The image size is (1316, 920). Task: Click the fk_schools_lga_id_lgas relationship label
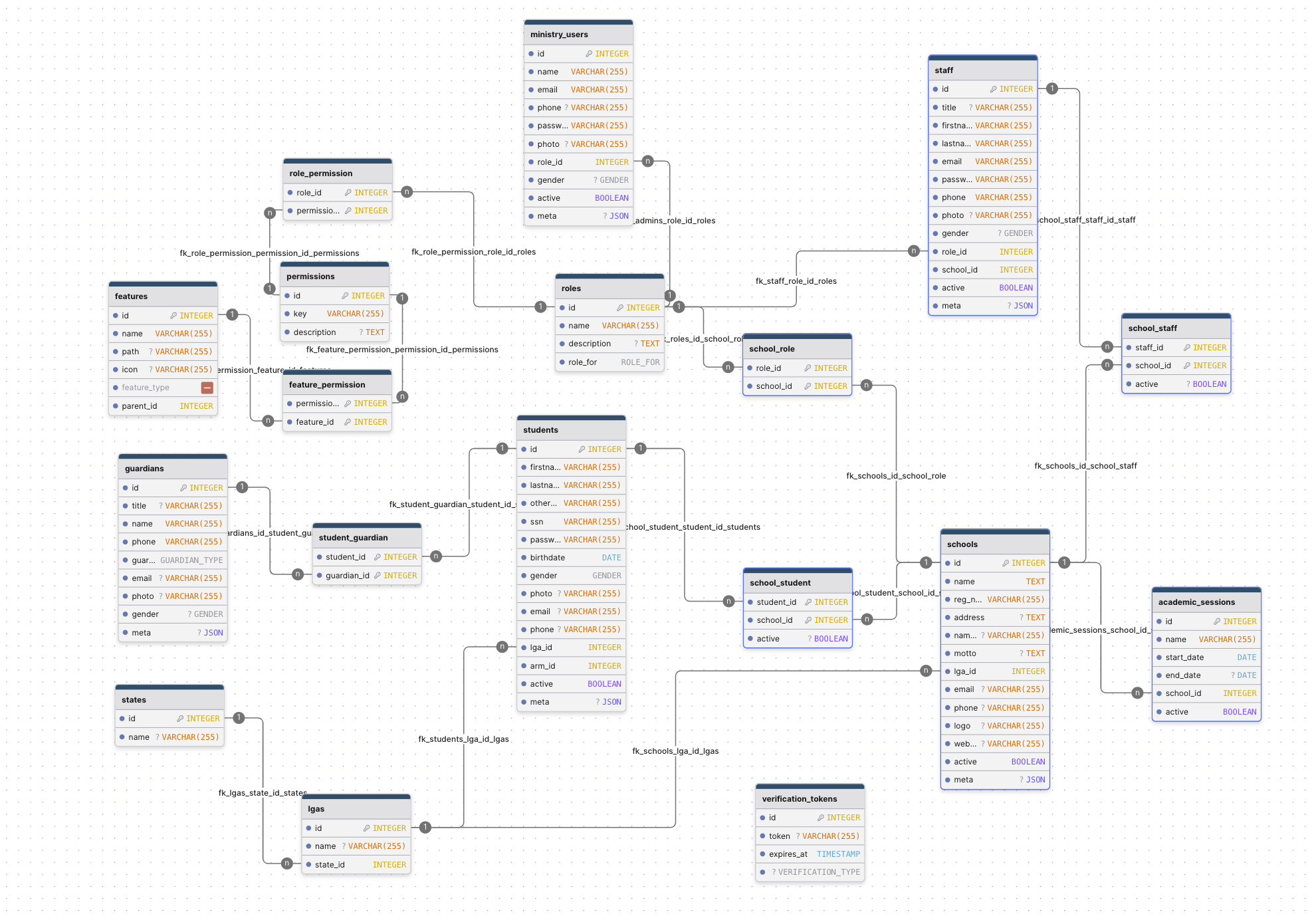(675, 751)
